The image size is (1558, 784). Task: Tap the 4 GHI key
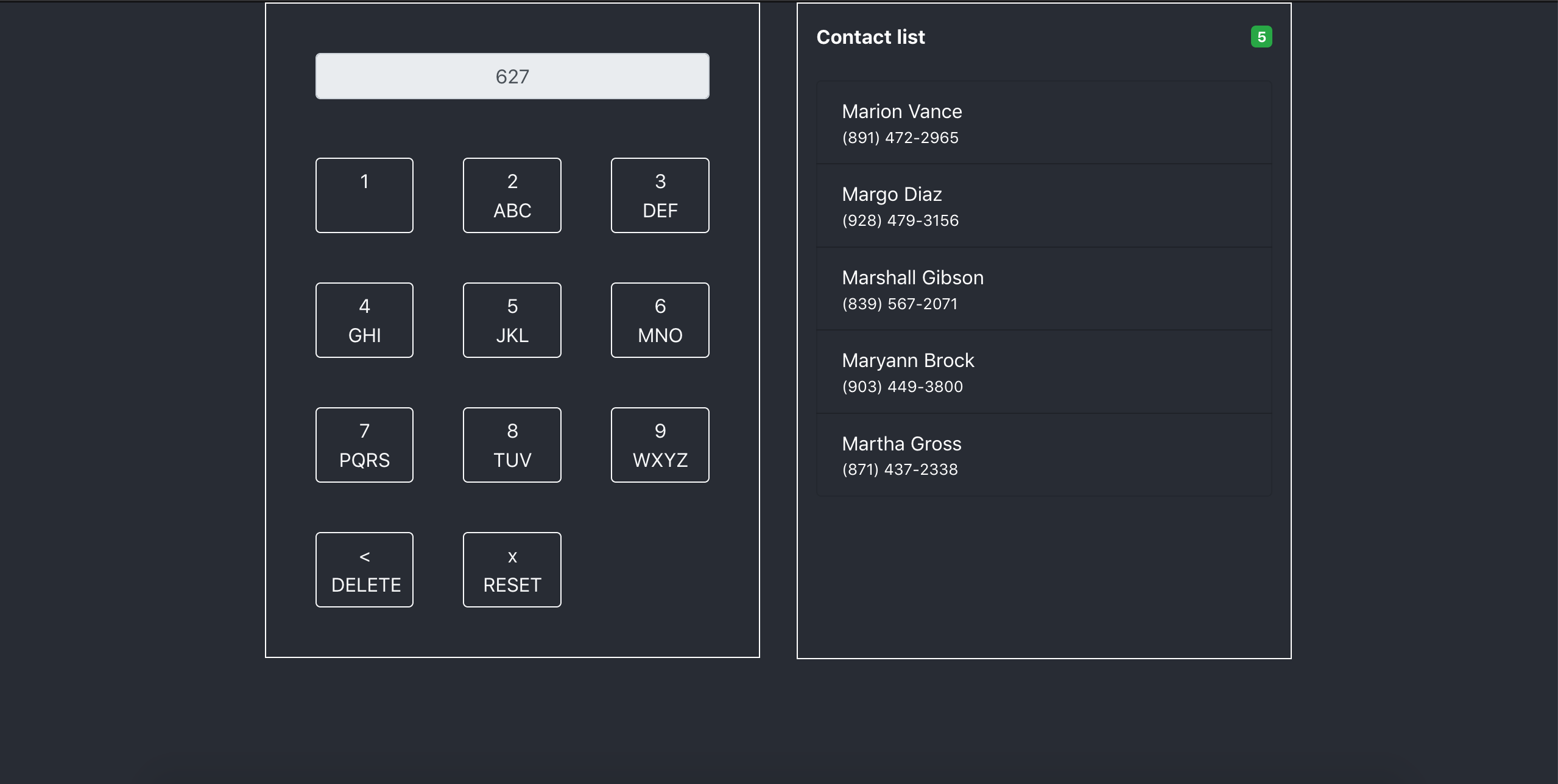pyautogui.click(x=364, y=320)
